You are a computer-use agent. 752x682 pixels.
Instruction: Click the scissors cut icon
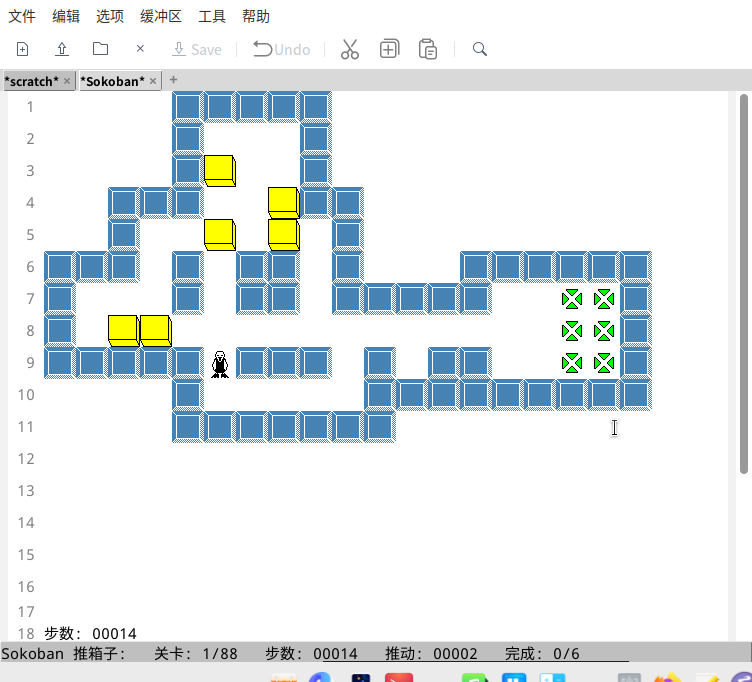pos(350,49)
